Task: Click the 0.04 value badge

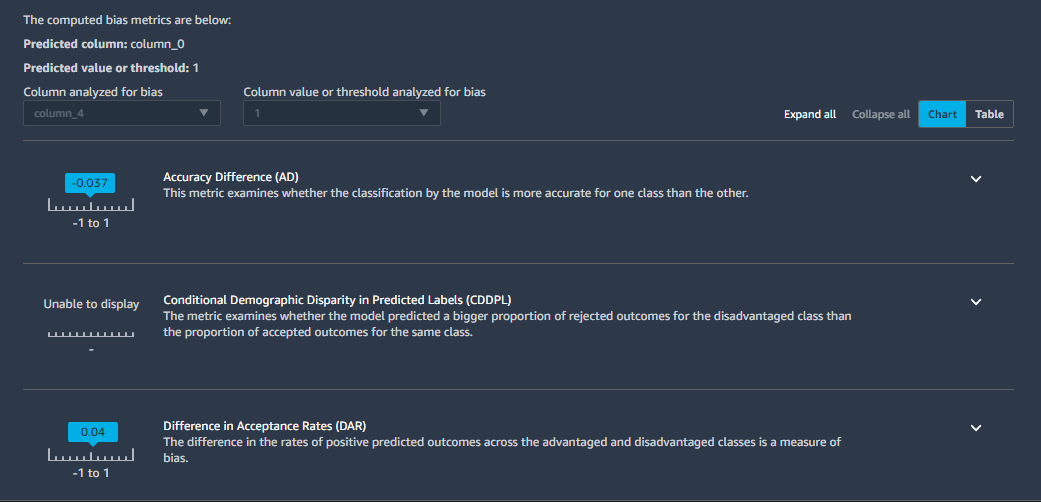Action: (92, 432)
